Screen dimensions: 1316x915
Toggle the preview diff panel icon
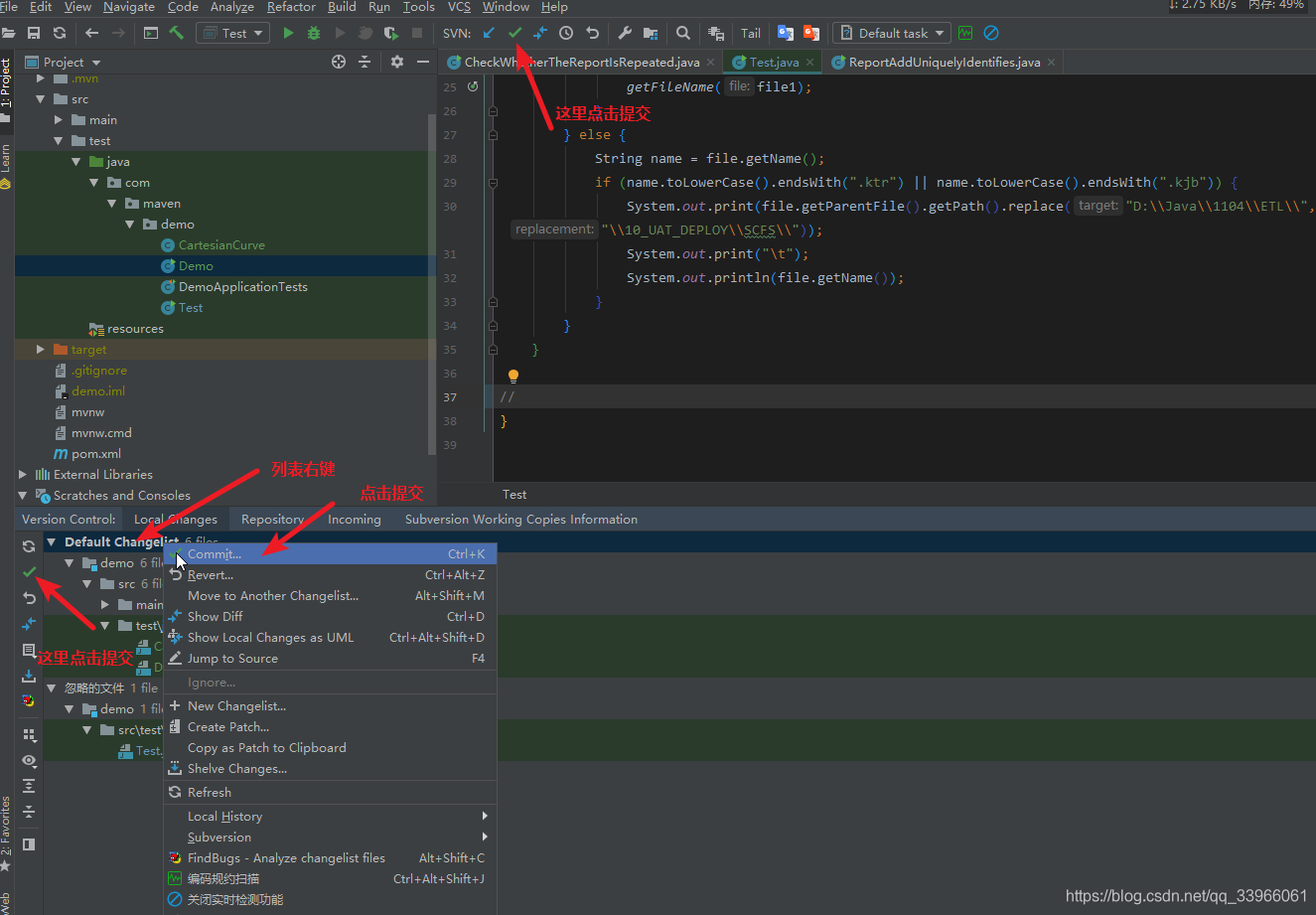[x=29, y=844]
